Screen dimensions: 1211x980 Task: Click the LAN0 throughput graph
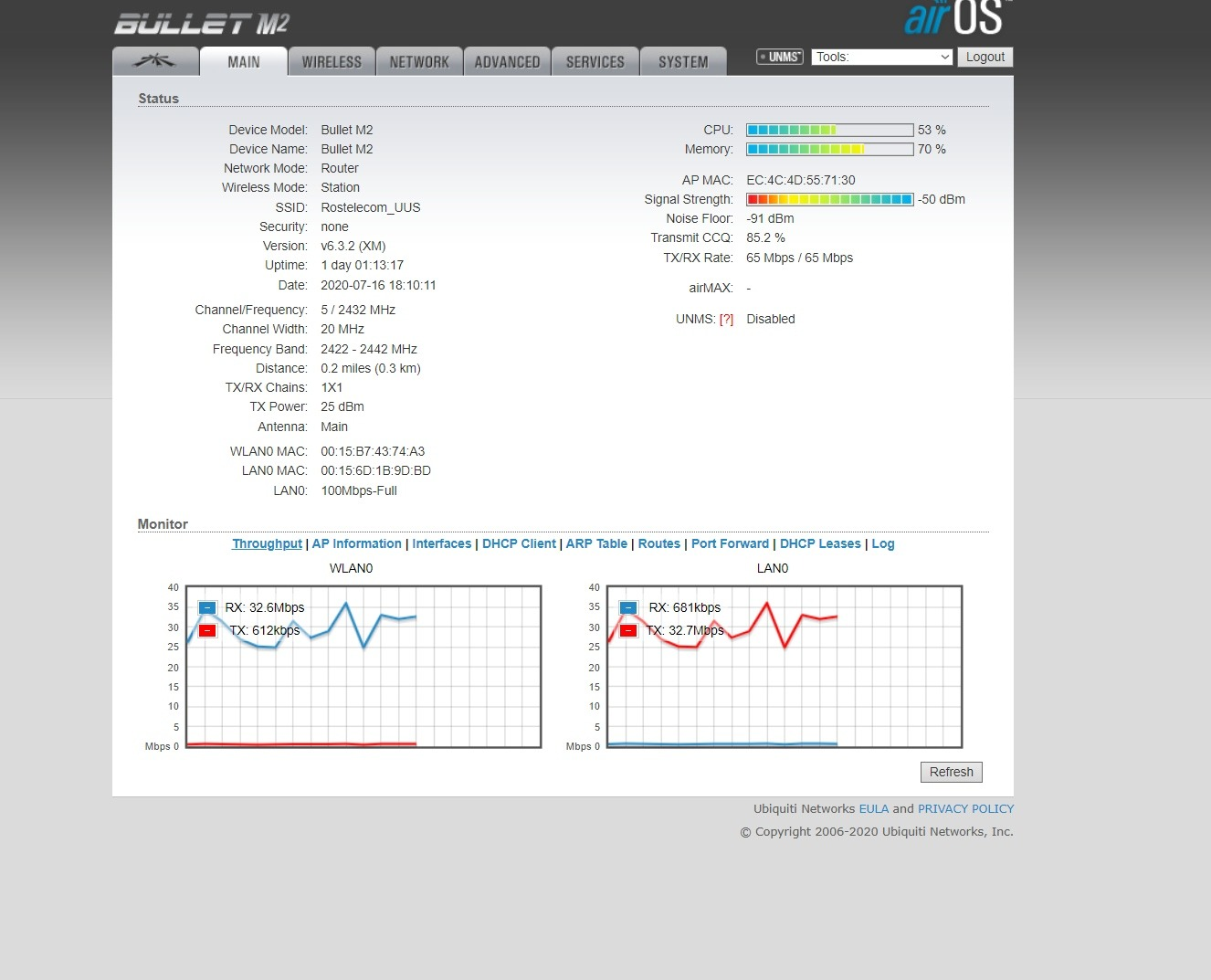click(785, 667)
